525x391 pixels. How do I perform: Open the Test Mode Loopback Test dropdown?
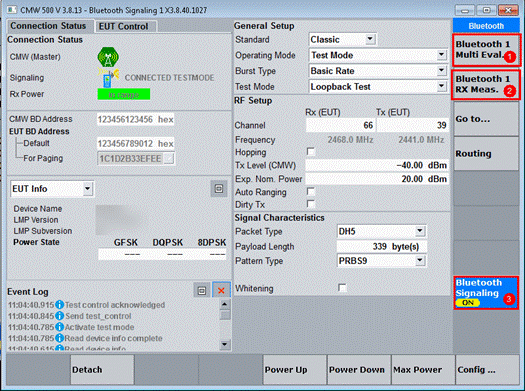pyautogui.click(x=442, y=86)
